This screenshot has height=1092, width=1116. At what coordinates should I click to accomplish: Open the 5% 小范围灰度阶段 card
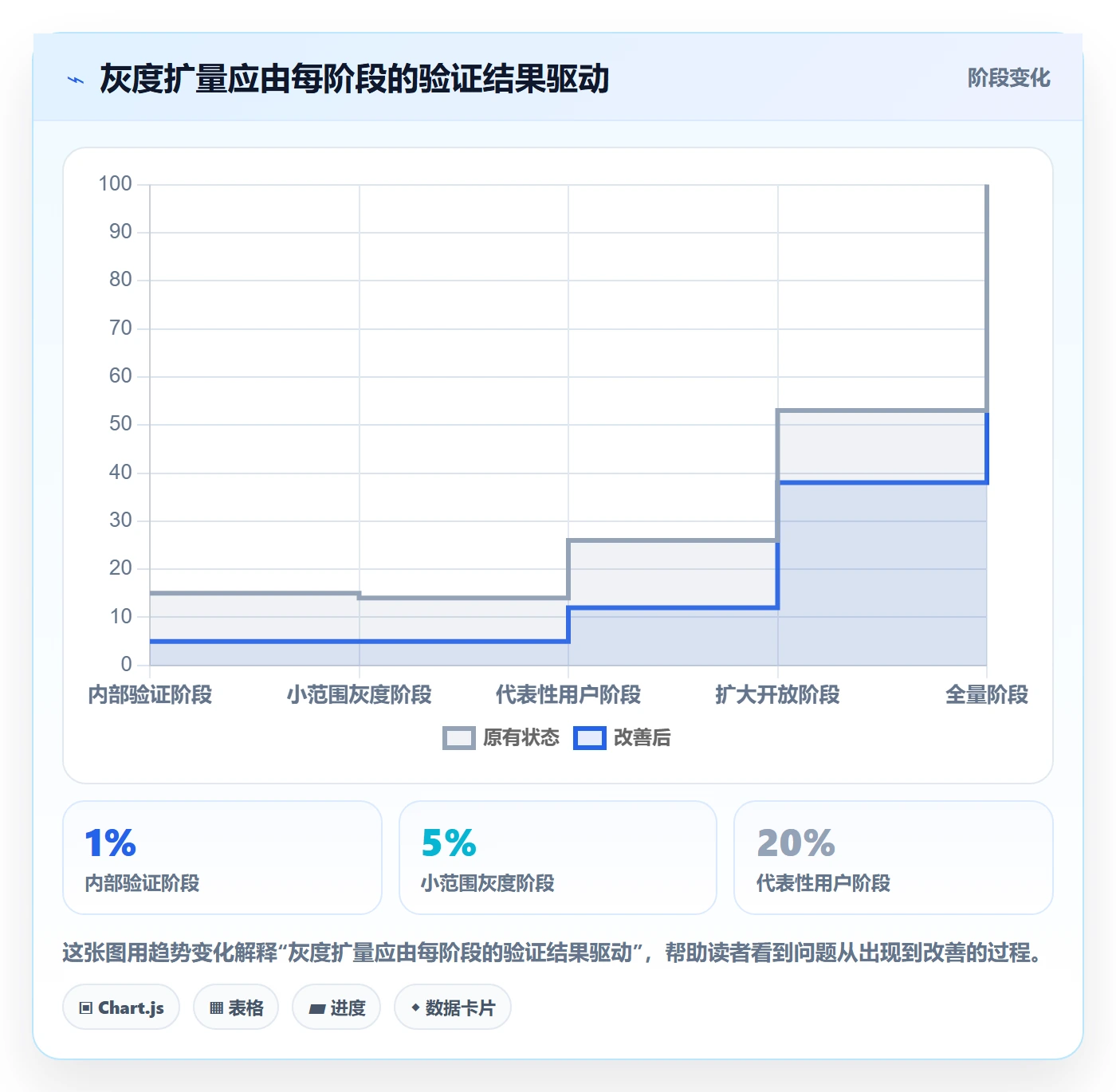(x=558, y=858)
